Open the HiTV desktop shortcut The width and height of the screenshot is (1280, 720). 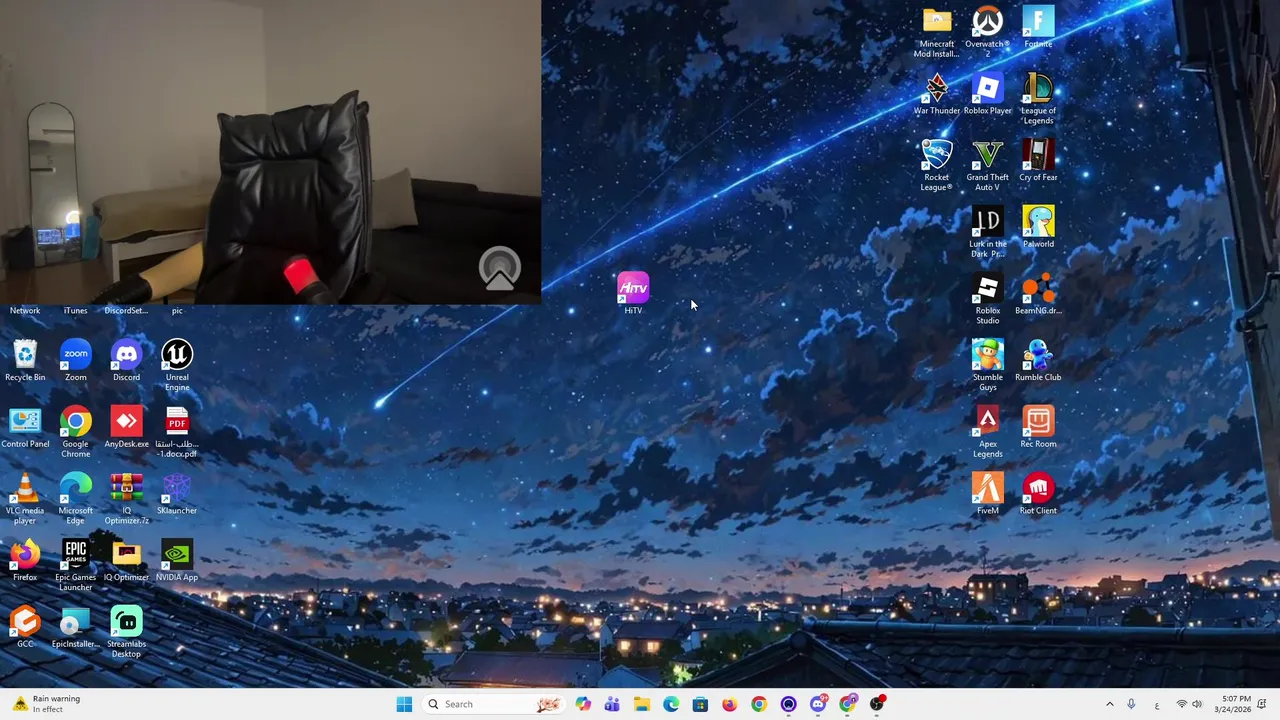633,294
